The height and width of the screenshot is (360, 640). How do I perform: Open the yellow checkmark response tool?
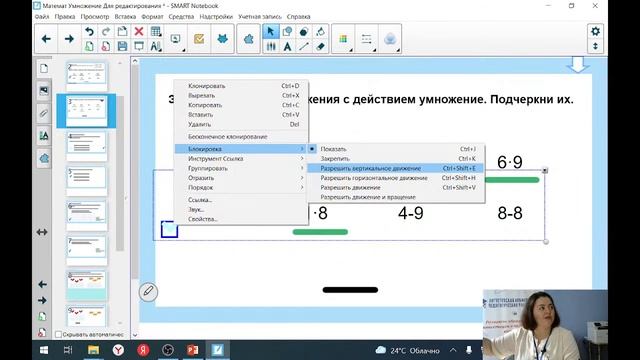[199, 39]
